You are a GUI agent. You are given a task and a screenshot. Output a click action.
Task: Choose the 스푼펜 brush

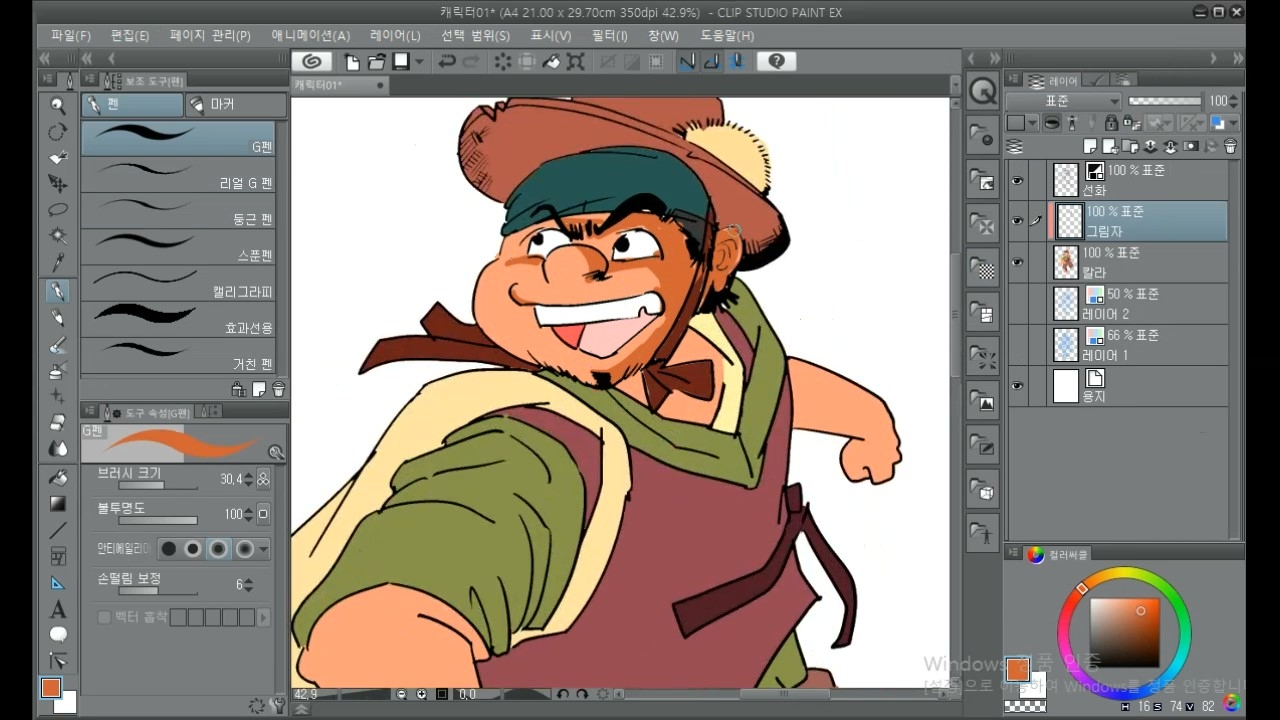[x=178, y=247]
